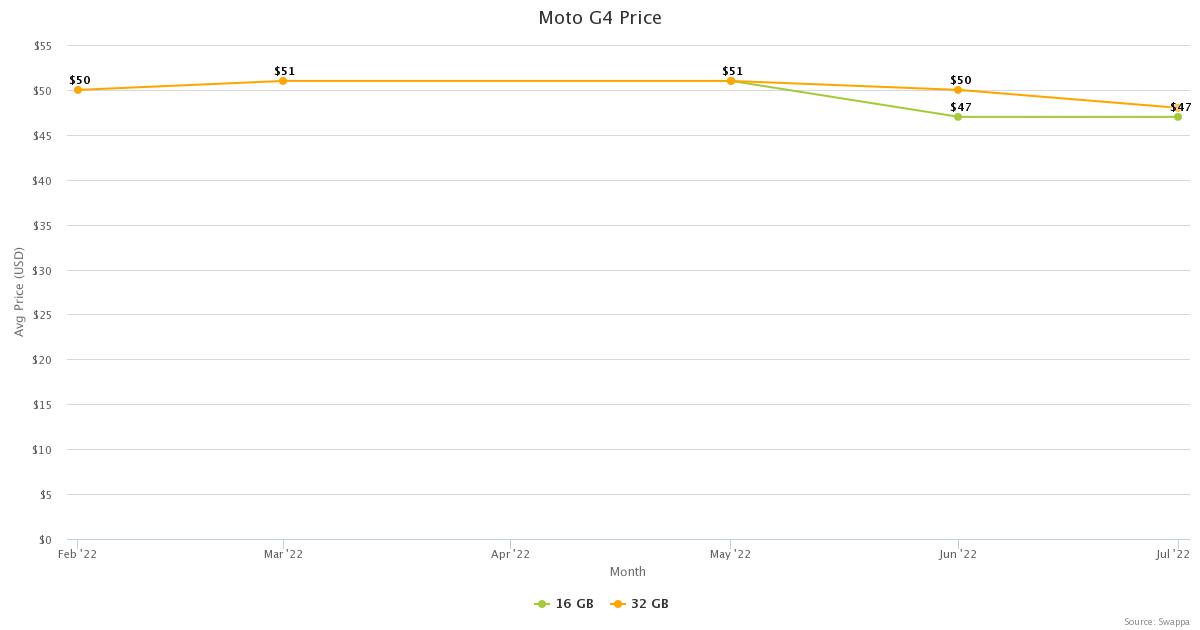
Task: Toggle the 16 GB series in legend
Action: coord(565,604)
